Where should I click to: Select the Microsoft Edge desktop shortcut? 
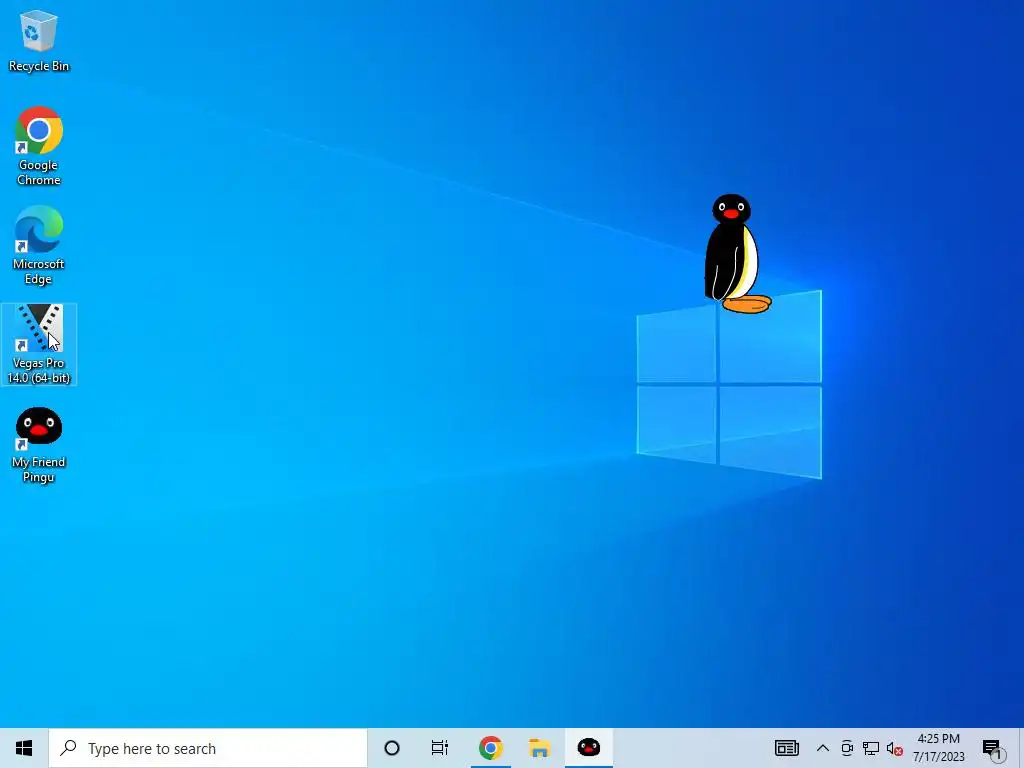[39, 245]
